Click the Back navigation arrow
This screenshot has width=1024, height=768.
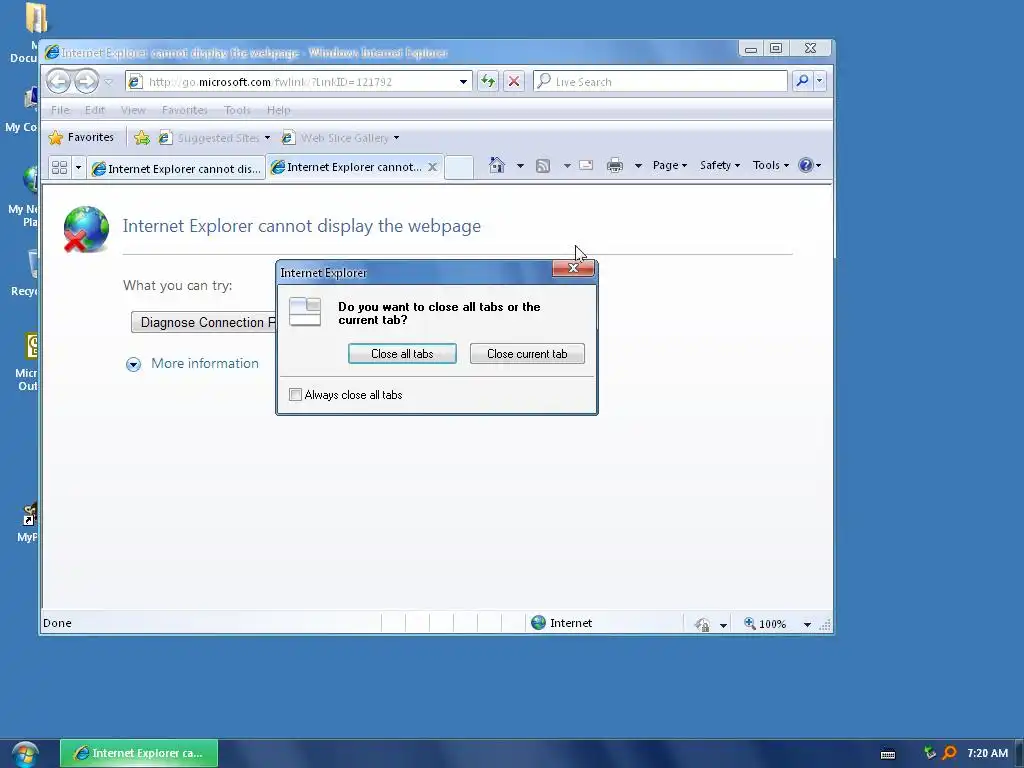pyautogui.click(x=59, y=81)
